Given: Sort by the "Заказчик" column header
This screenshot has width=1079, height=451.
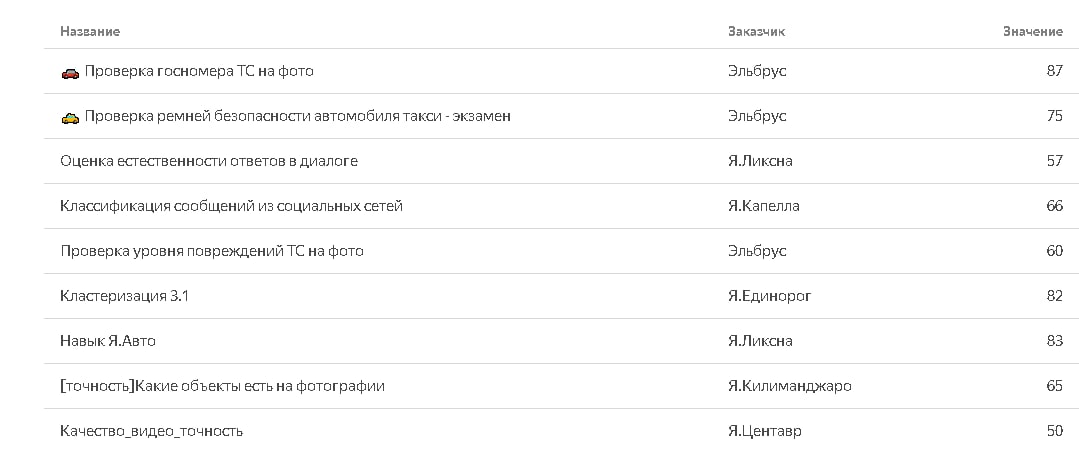Looking at the screenshot, I should 756,32.
